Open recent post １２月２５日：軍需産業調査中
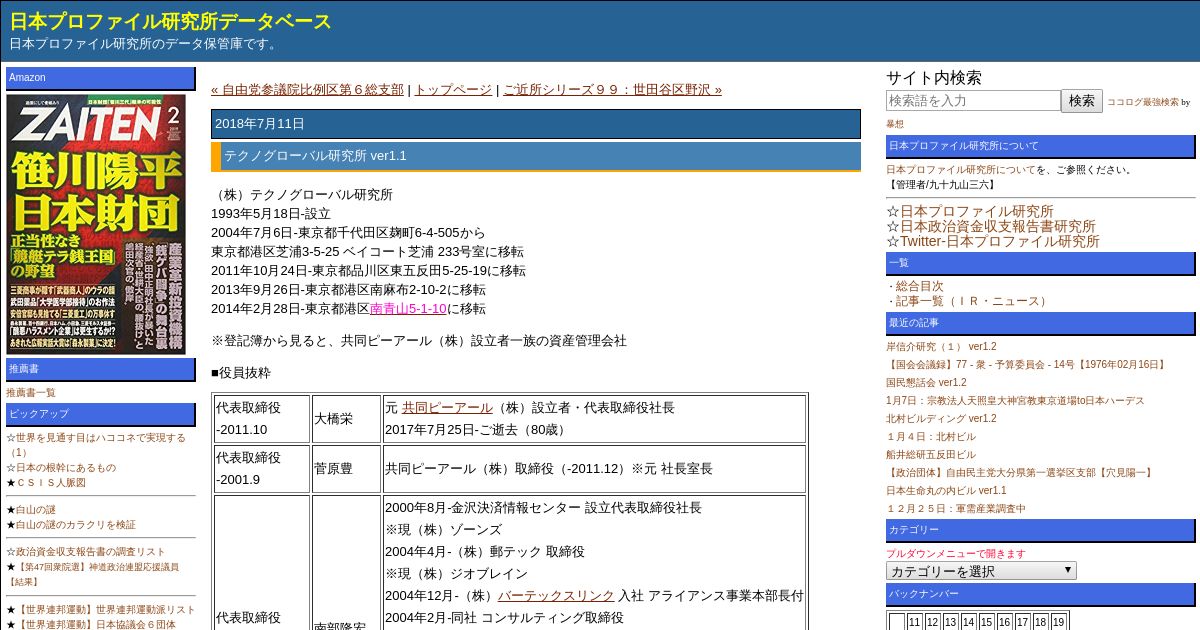Image resolution: width=1200 pixels, height=630 pixels. pyautogui.click(x=956, y=508)
